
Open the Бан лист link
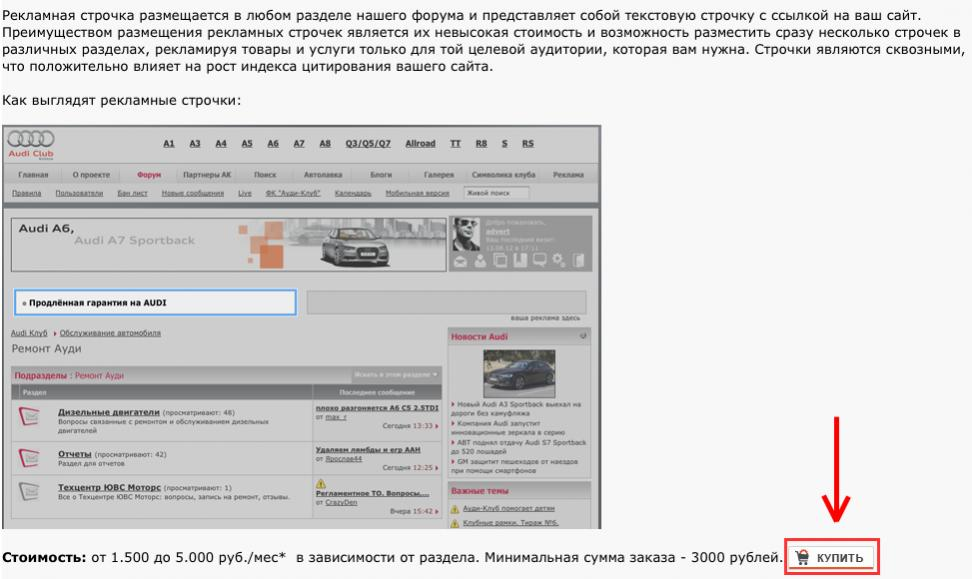click(133, 193)
